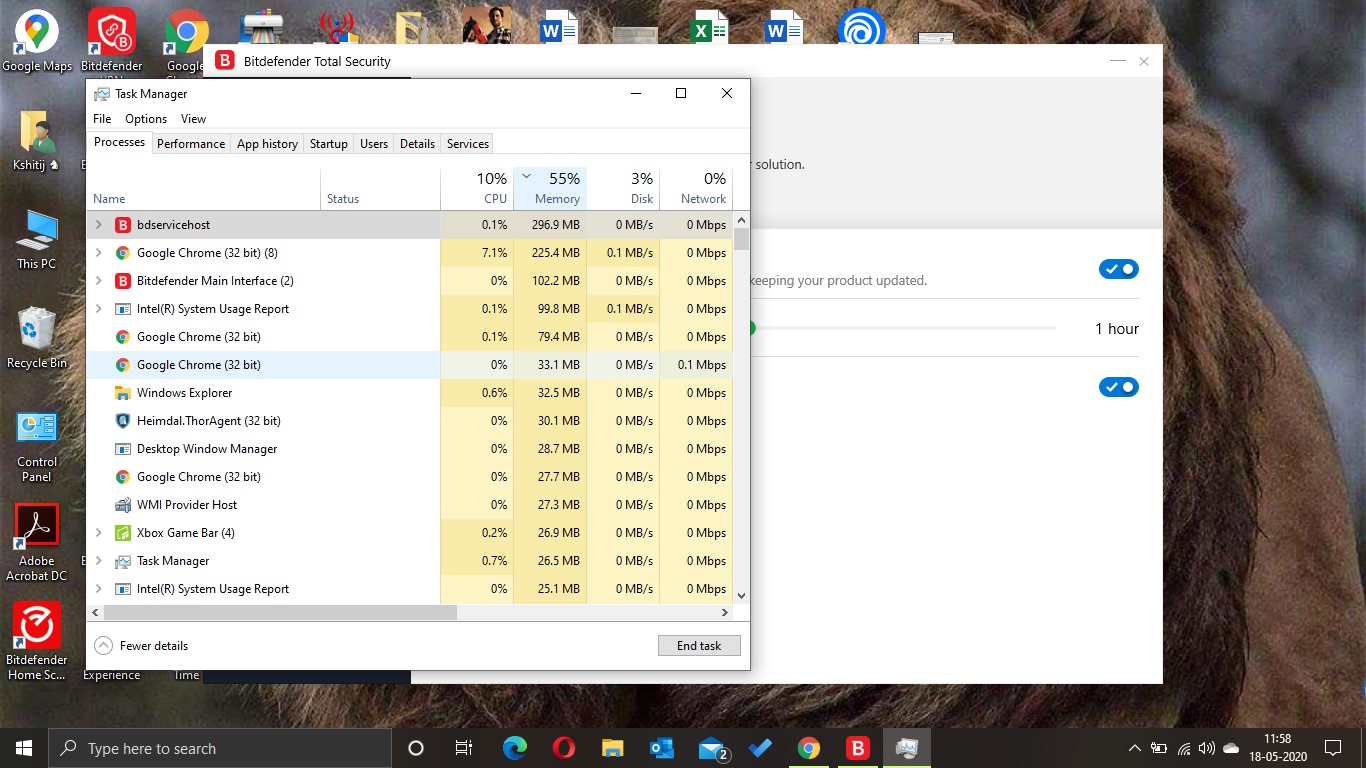Select the Adobe Acrobat DC desktop shortcut
This screenshot has width=1366, height=768.
[x=37, y=543]
